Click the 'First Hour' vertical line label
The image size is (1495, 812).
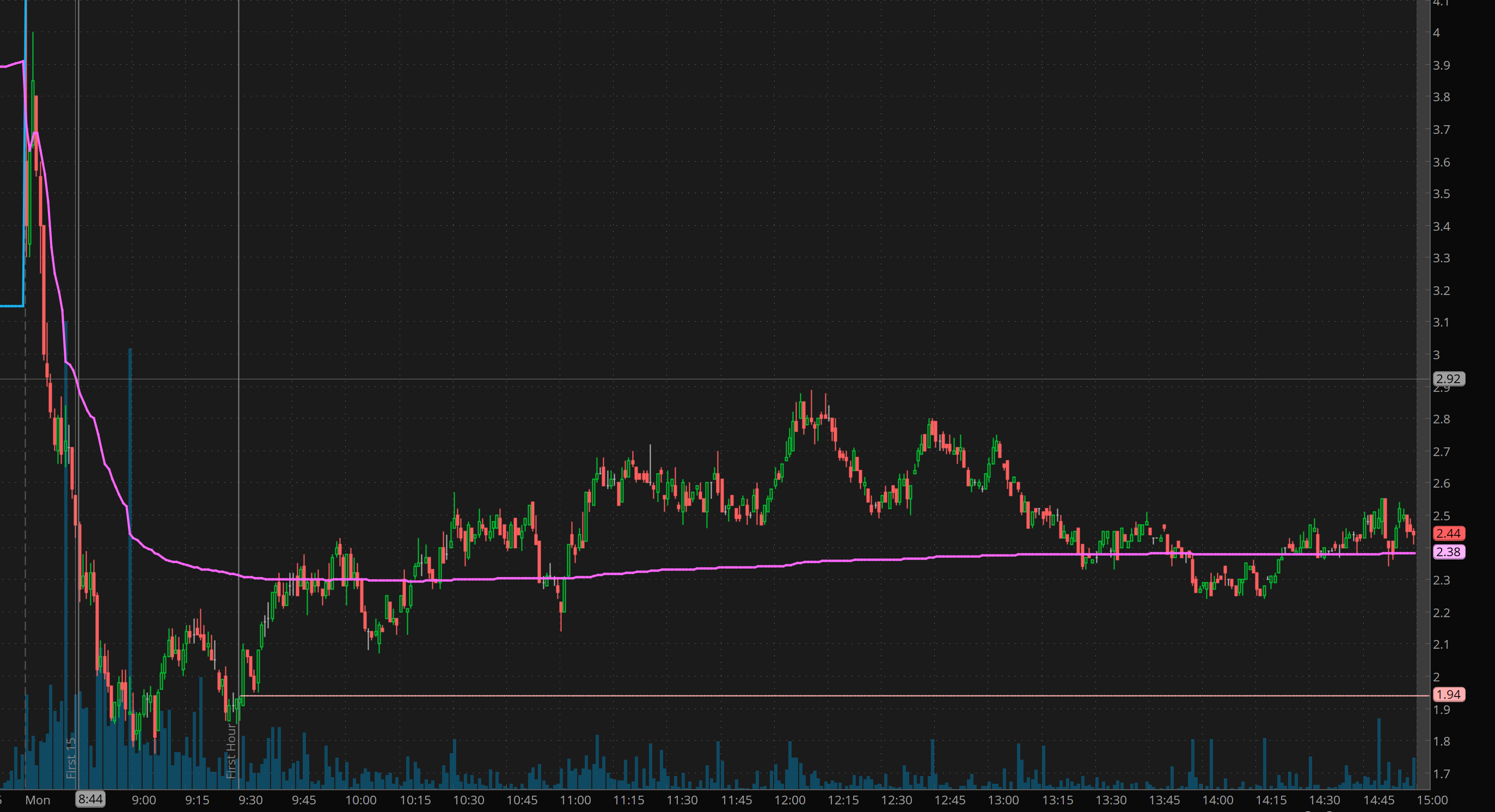[x=231, y=751]
